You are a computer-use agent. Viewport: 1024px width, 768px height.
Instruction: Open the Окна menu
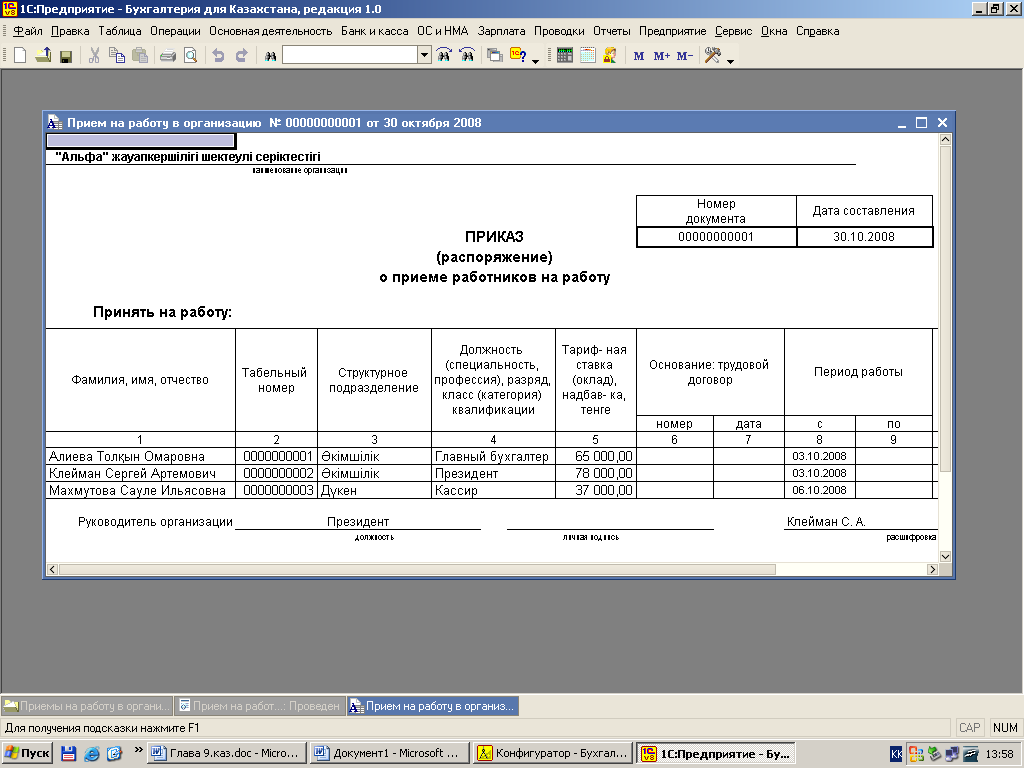click(x=774, y=31)
